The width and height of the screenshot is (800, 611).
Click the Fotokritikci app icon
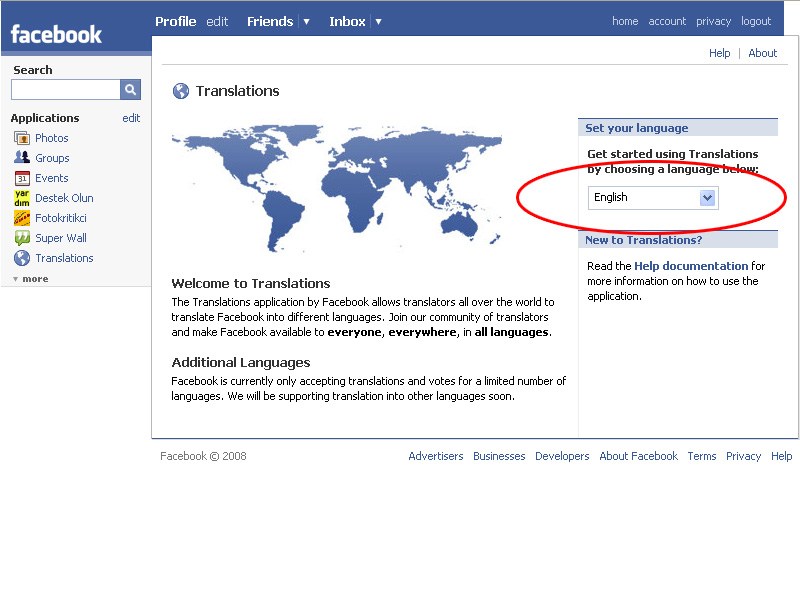[x=22, y=218]
